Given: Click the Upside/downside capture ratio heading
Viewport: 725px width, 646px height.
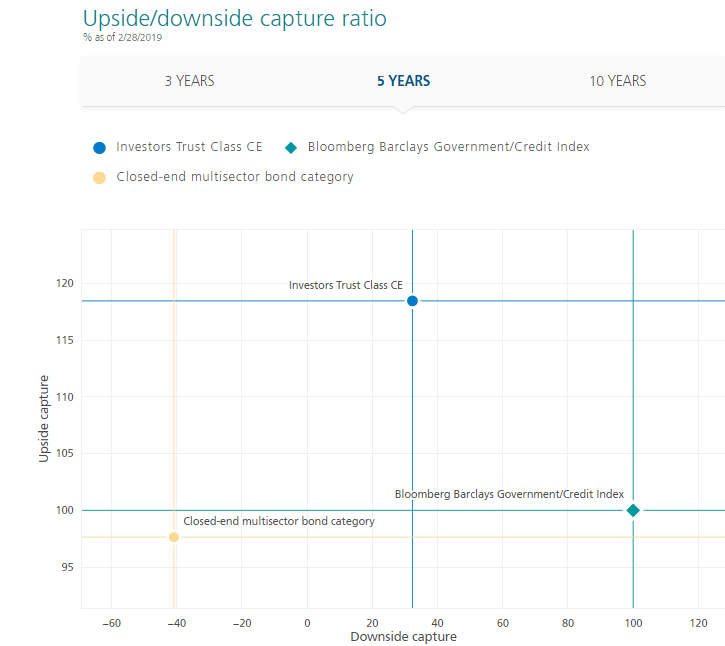Looking at the screenshot, I should [234, 19].
